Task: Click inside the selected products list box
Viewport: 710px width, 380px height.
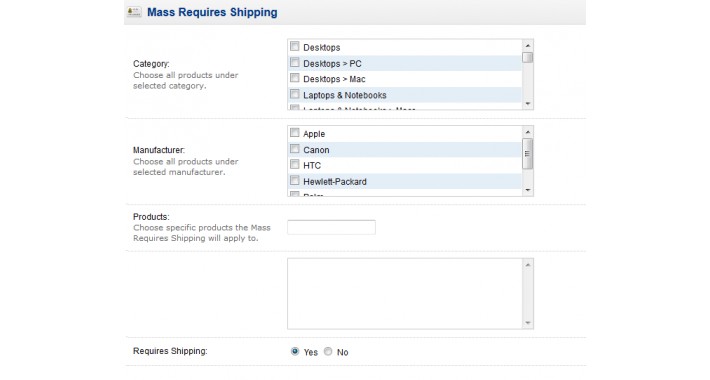Action: (405, 293)
